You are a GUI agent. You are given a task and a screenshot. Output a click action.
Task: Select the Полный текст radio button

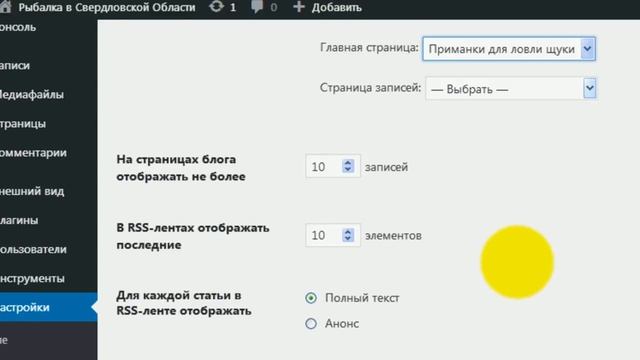pos(311,298)
